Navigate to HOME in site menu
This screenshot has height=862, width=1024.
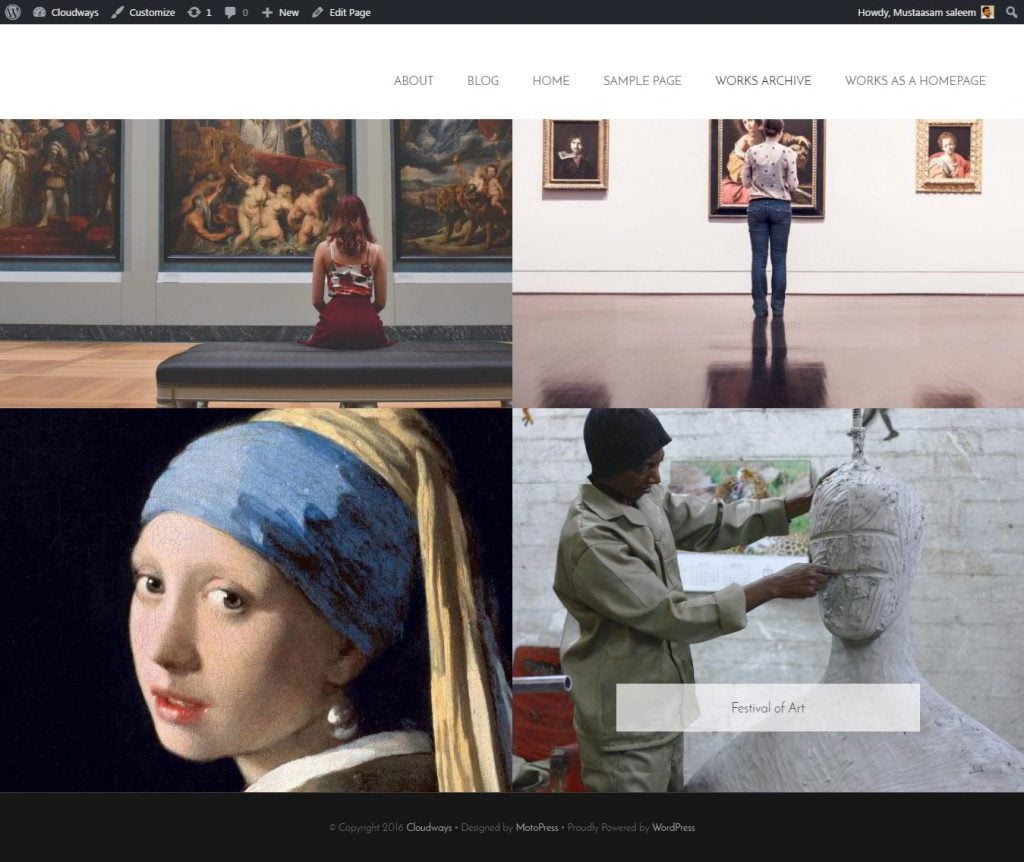pyautogui.click(x=551, y=81)
